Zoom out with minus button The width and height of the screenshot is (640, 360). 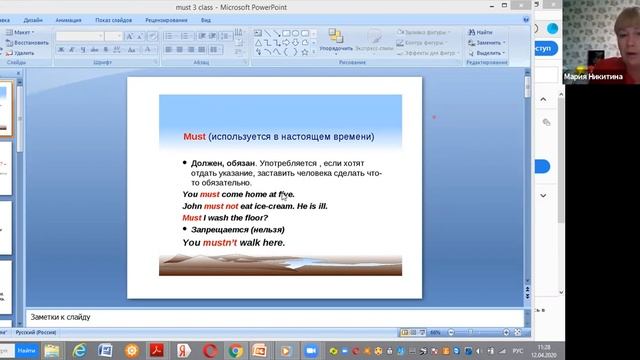point(451,333)
